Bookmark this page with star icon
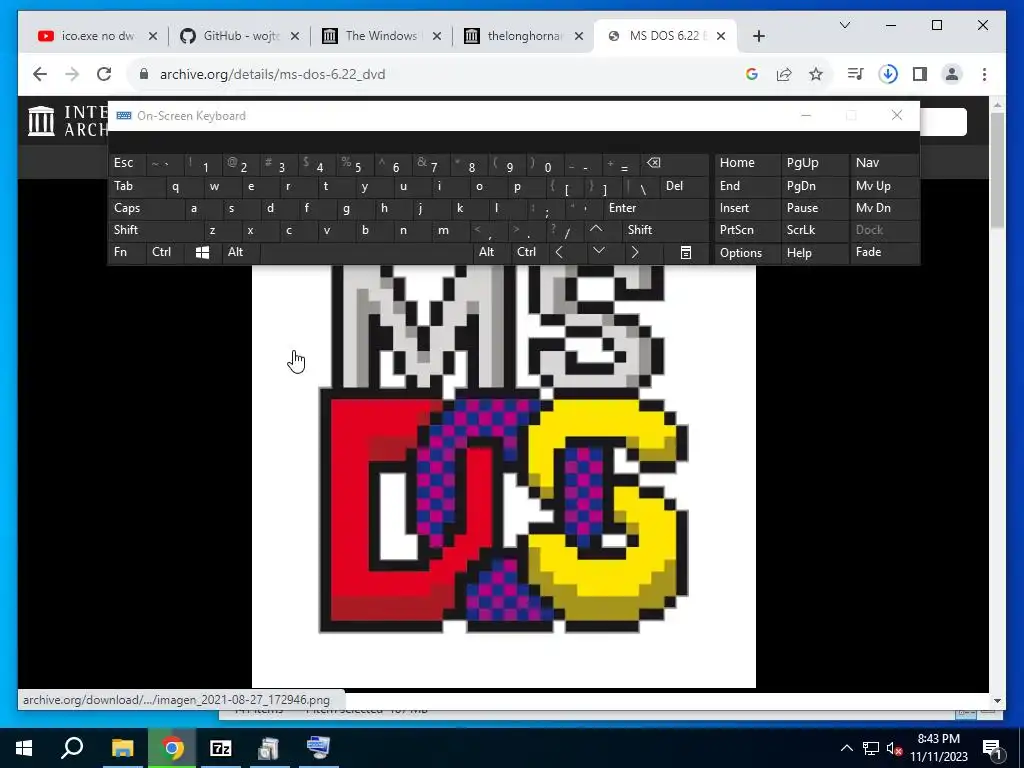The height and width of the screenshot is (768, 1024). pos(816,74)
